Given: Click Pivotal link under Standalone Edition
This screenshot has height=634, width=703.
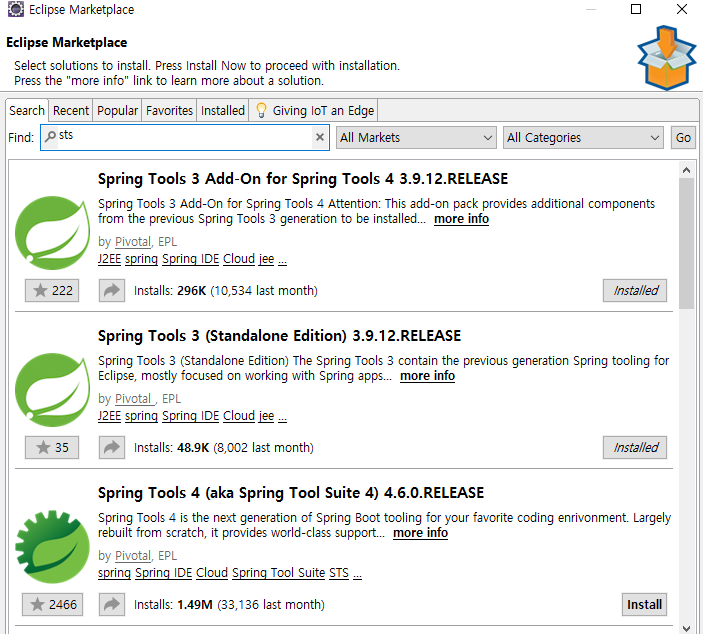Looking at the screenshot, I should pyautogui.click(x=133, y=399).
